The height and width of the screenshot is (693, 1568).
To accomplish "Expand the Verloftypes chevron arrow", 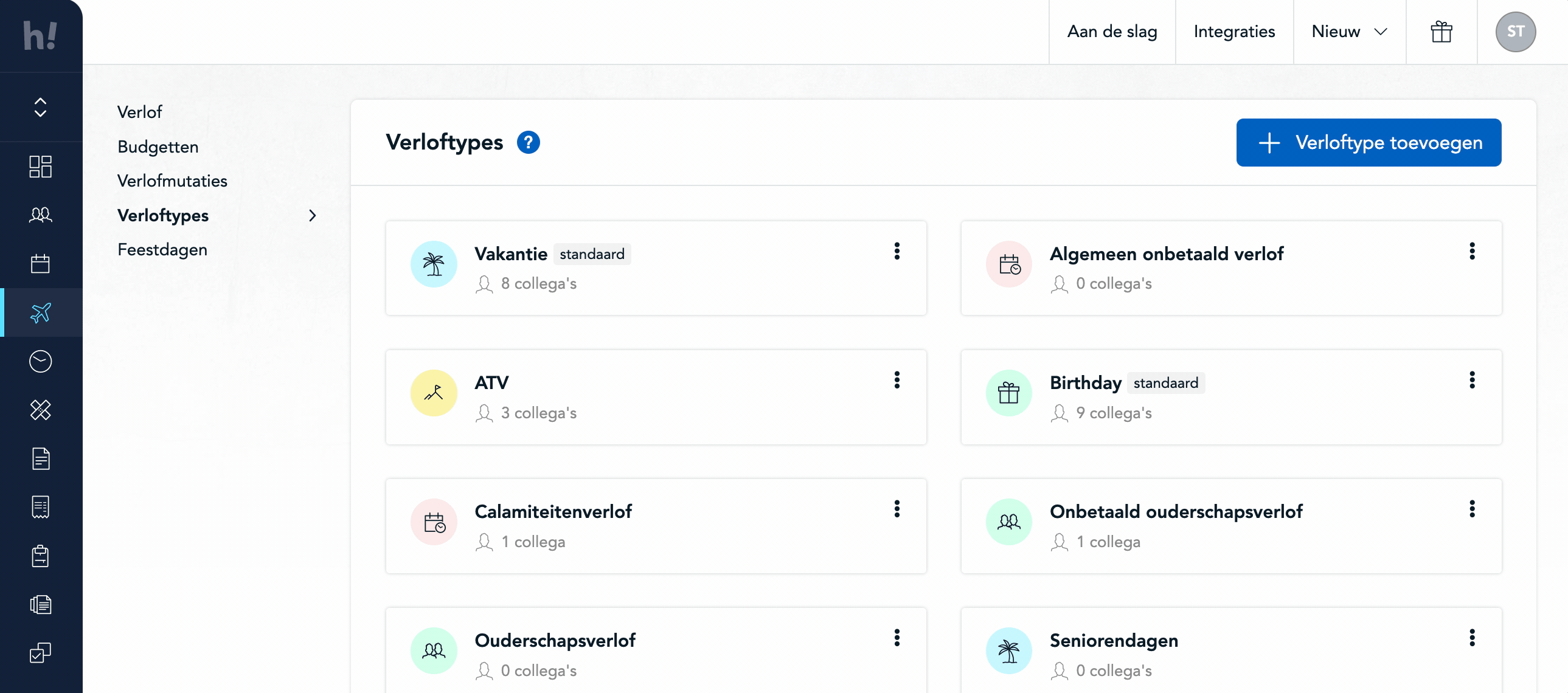I will 312,215.
